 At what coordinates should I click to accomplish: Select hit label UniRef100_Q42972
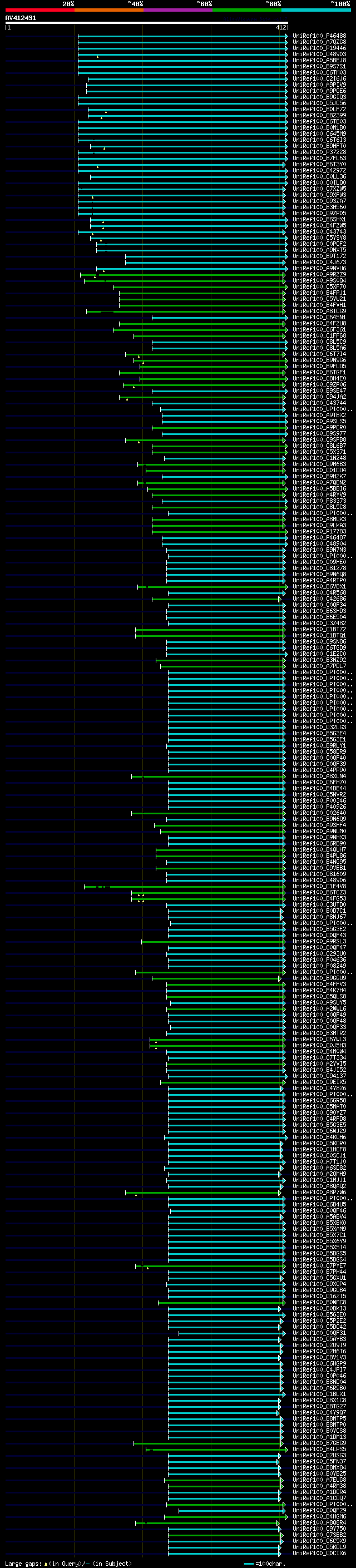[x=319, y=170]
